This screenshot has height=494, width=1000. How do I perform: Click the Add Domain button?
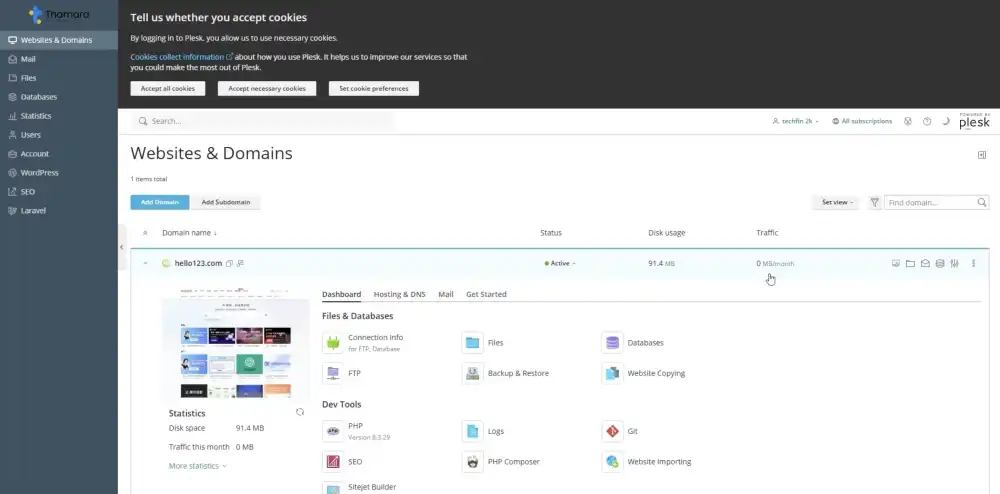click(x=159, y=202)
